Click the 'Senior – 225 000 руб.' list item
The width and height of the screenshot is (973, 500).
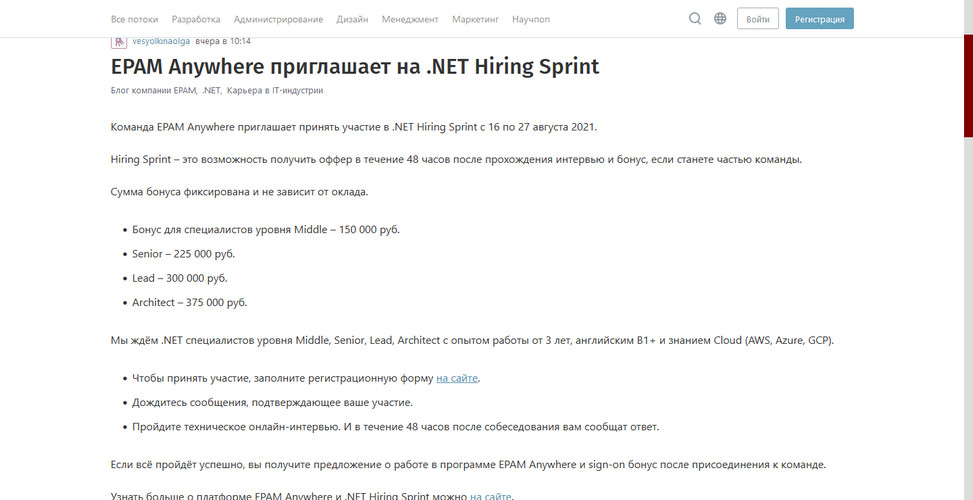[x=184, y=254]
